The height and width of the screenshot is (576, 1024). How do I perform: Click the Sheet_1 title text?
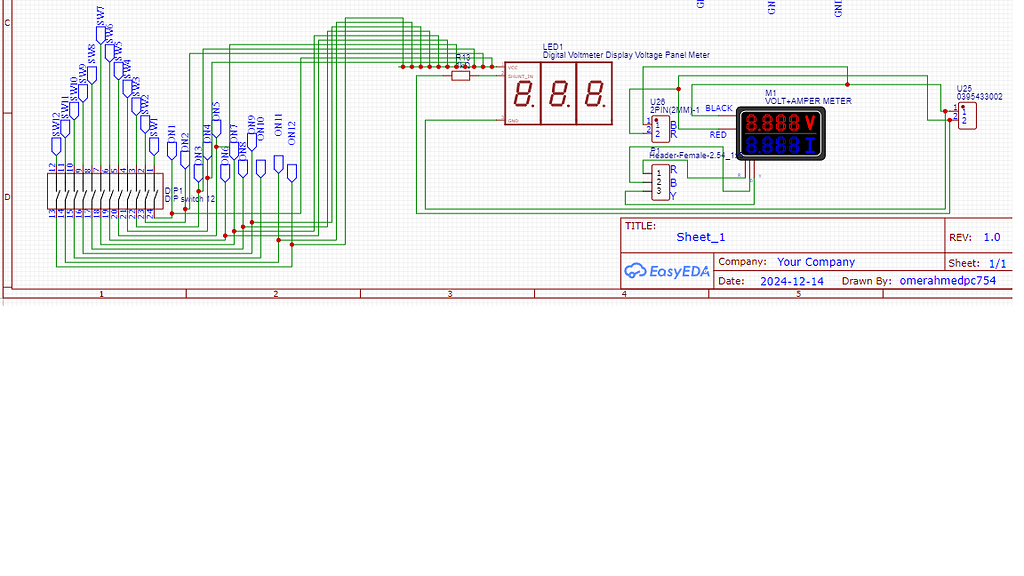700,237
